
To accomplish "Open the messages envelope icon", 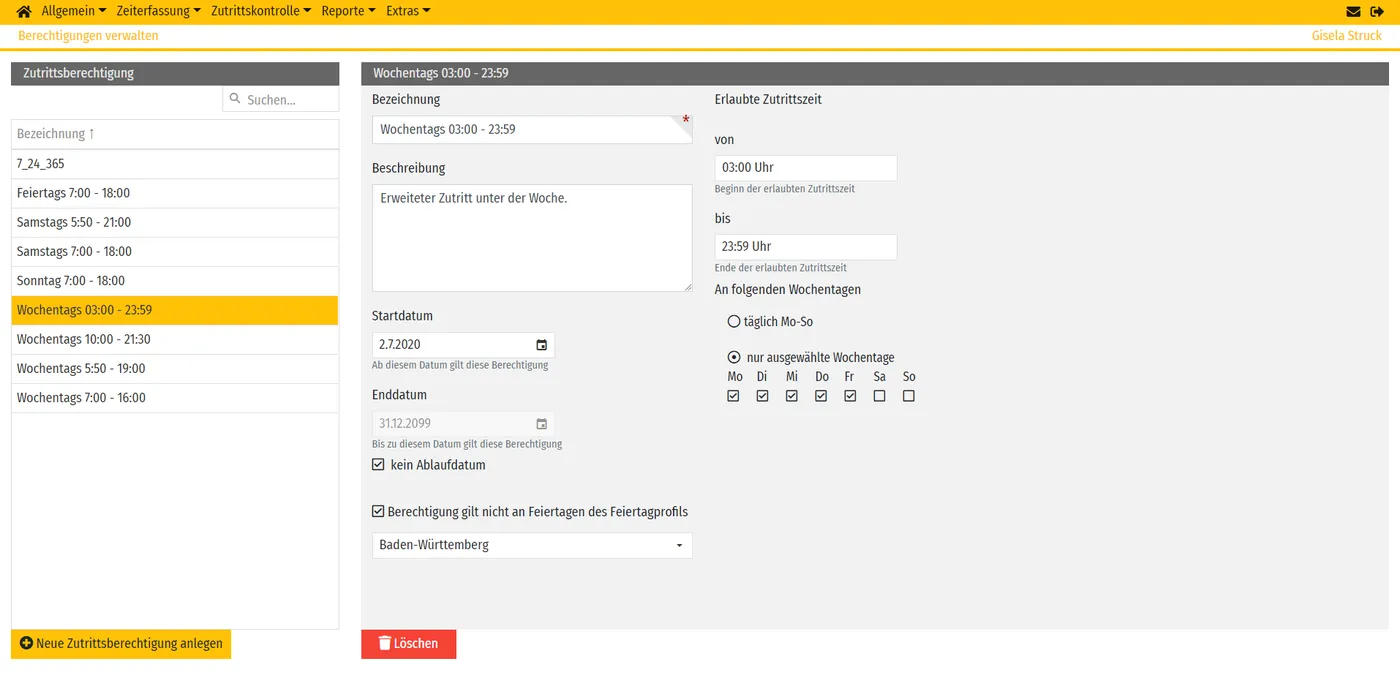I will point(1353,11).
